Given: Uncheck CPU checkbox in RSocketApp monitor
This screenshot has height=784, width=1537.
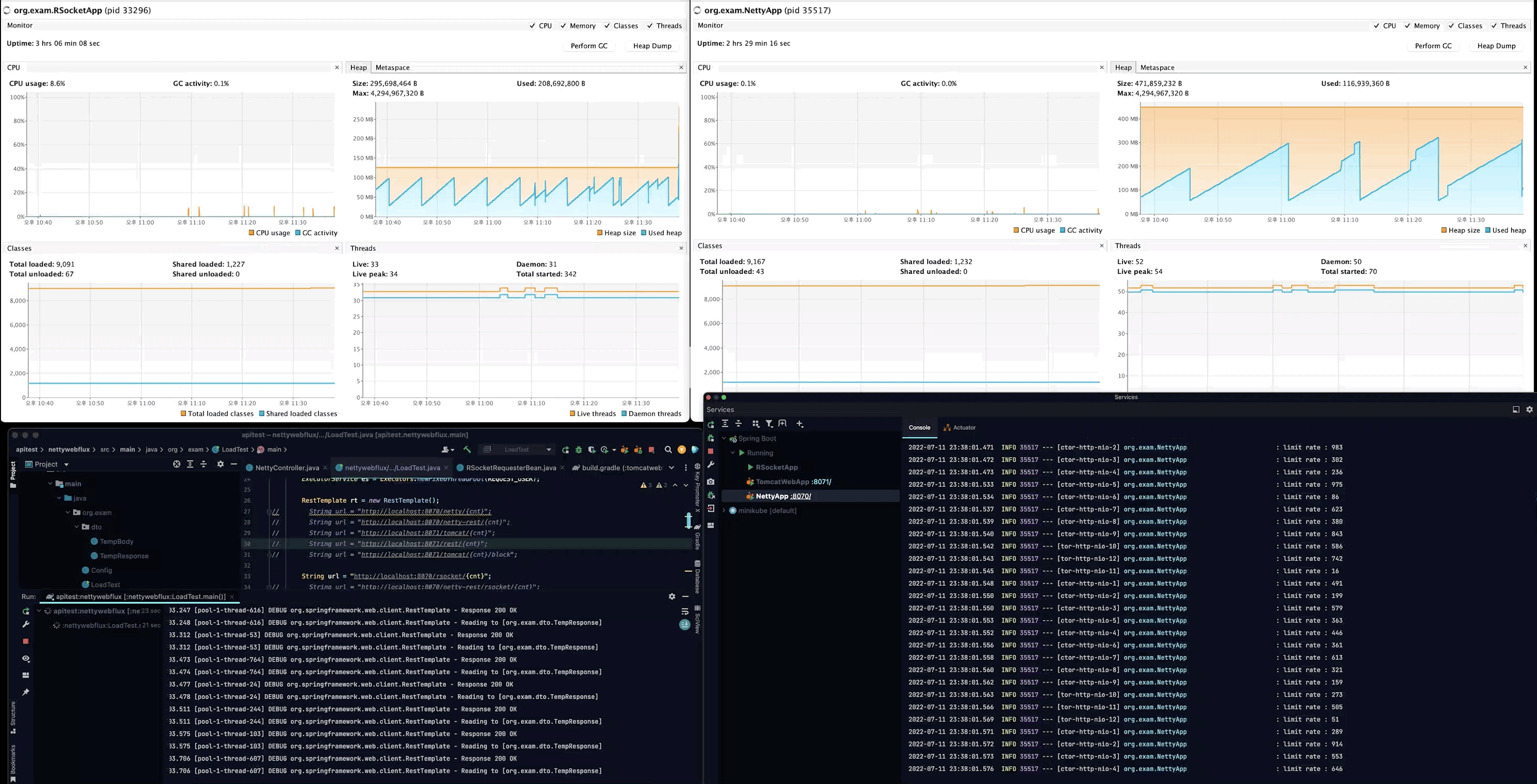Looking at the screenshot, I should pos(532,26).
